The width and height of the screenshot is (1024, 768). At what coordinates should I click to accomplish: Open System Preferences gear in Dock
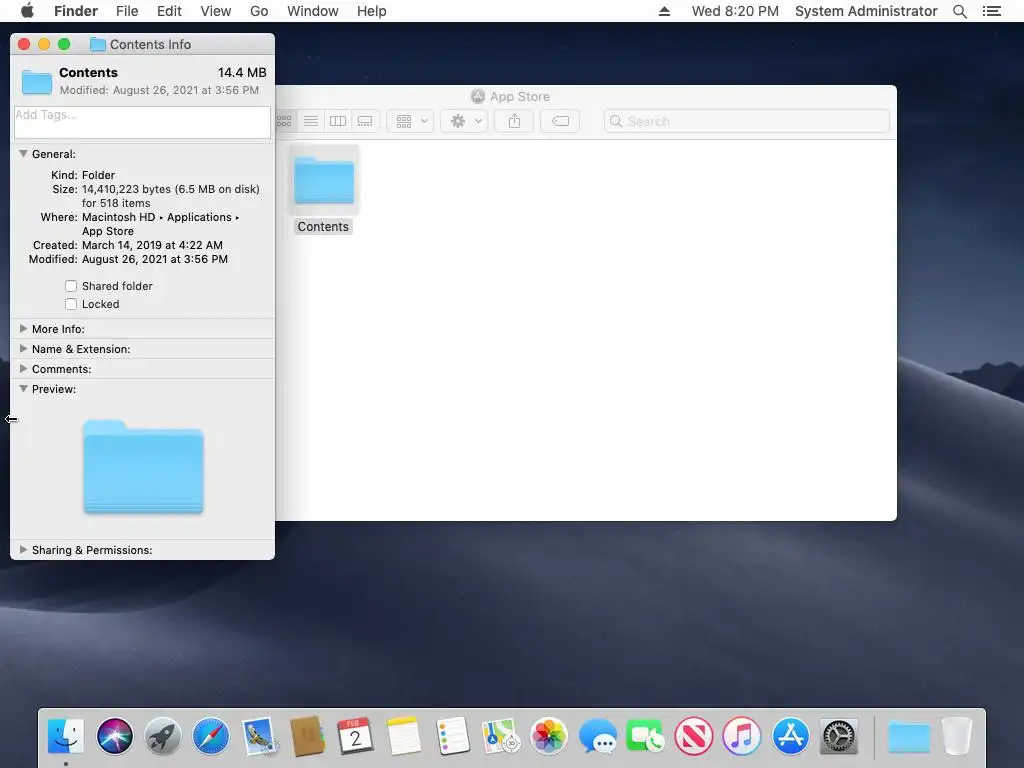click(x=839, y=736)
